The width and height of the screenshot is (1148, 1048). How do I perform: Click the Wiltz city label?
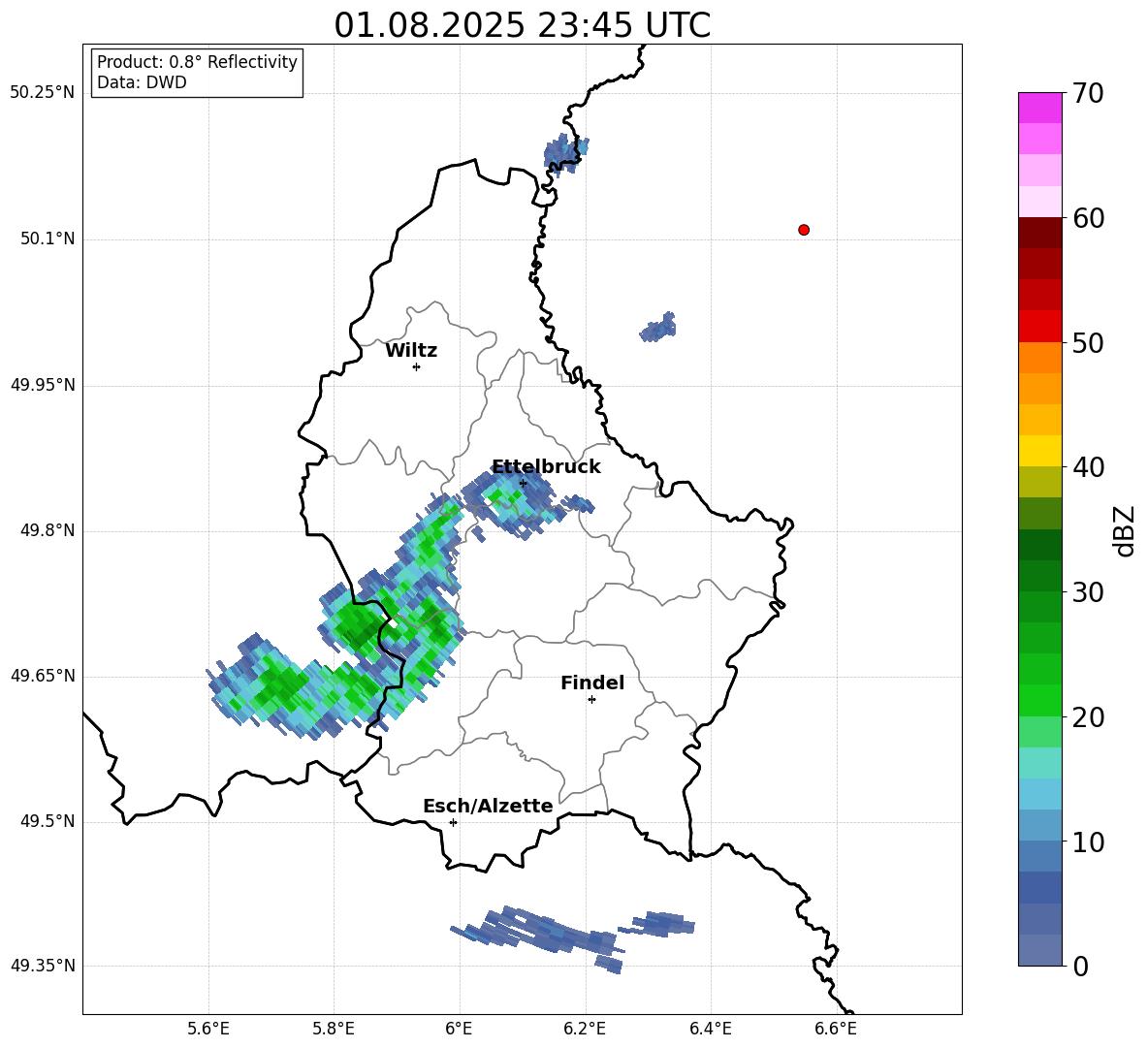pyautogui.click(x=411, y=351)
